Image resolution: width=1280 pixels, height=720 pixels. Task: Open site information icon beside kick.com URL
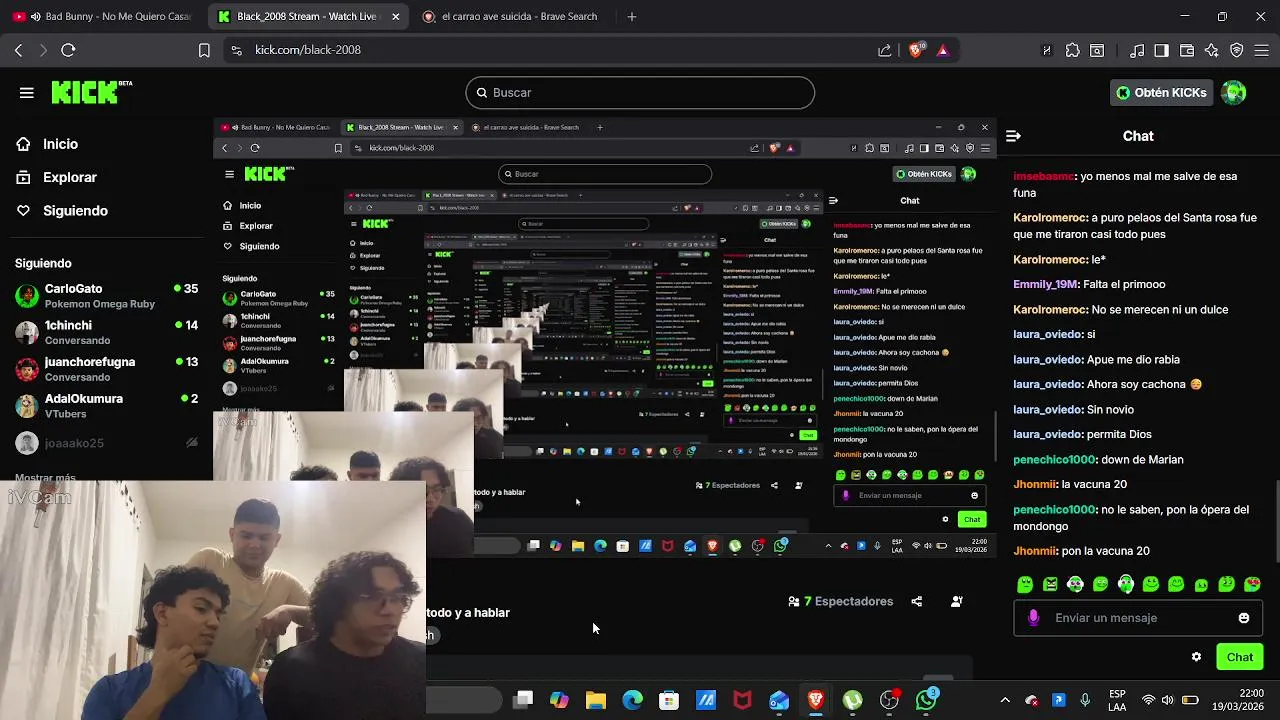(x=235, y=50)
